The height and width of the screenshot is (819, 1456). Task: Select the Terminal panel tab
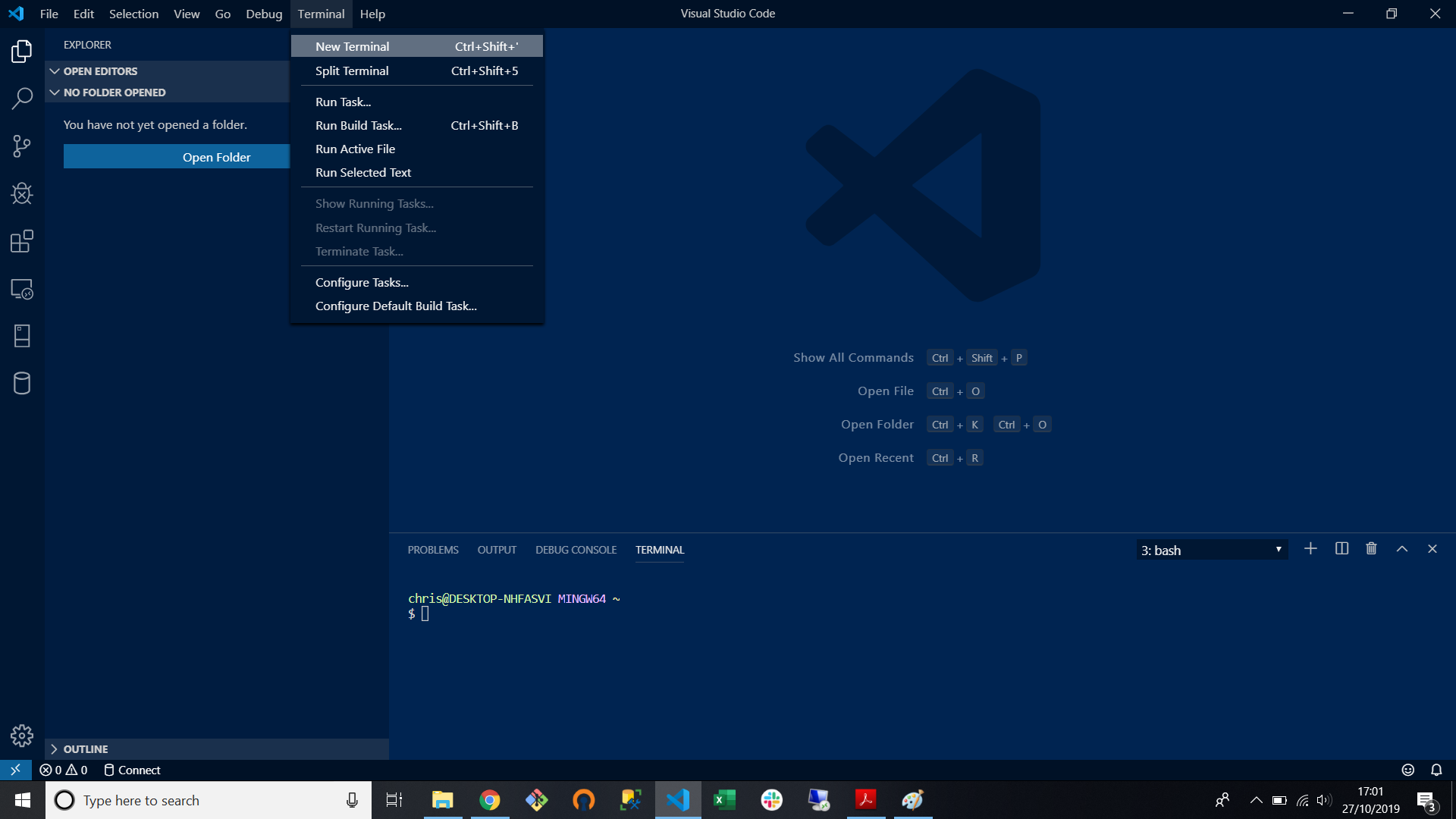660,550
